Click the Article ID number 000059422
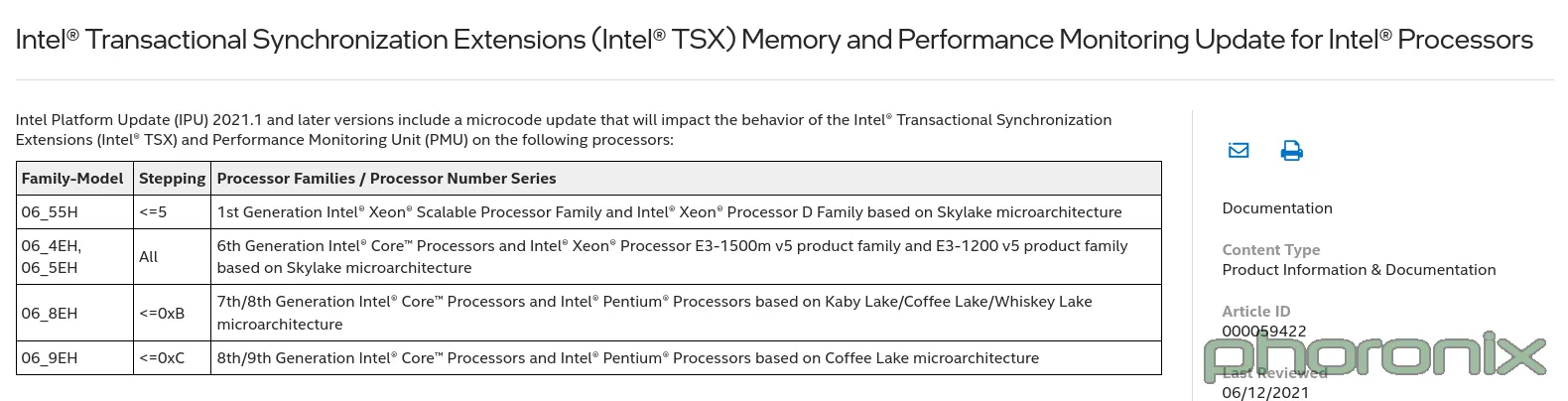Screen dimensions: 1568x401 click(x=1263, y=332)
